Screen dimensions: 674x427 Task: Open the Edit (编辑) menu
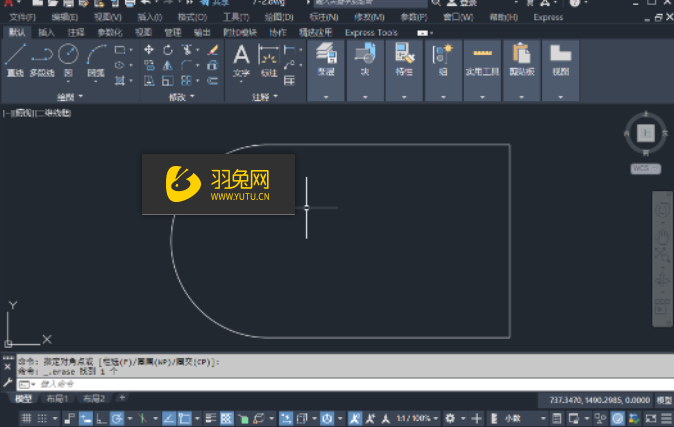pos(65,18)
